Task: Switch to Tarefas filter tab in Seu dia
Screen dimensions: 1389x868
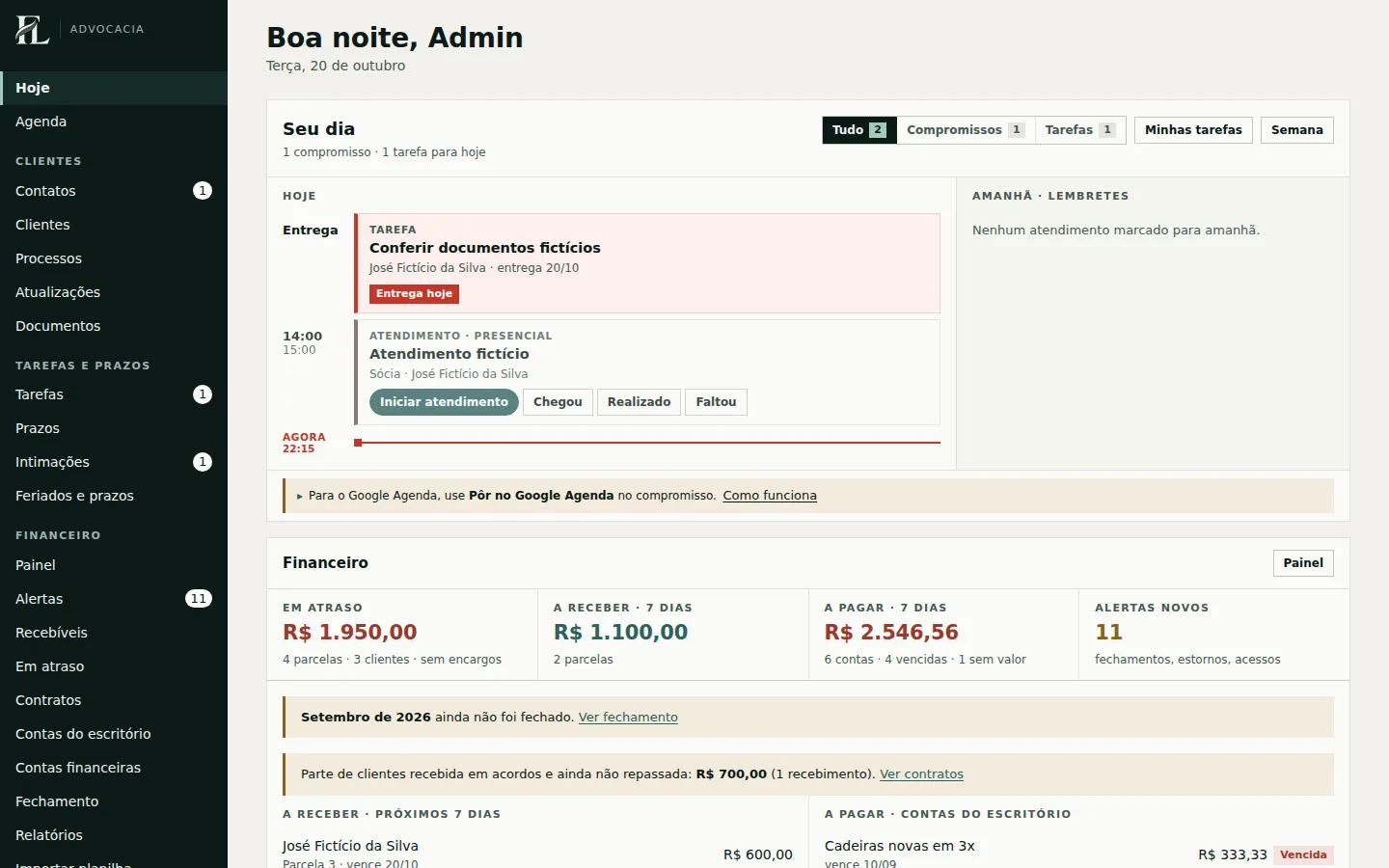Action: click(1080, 130)
